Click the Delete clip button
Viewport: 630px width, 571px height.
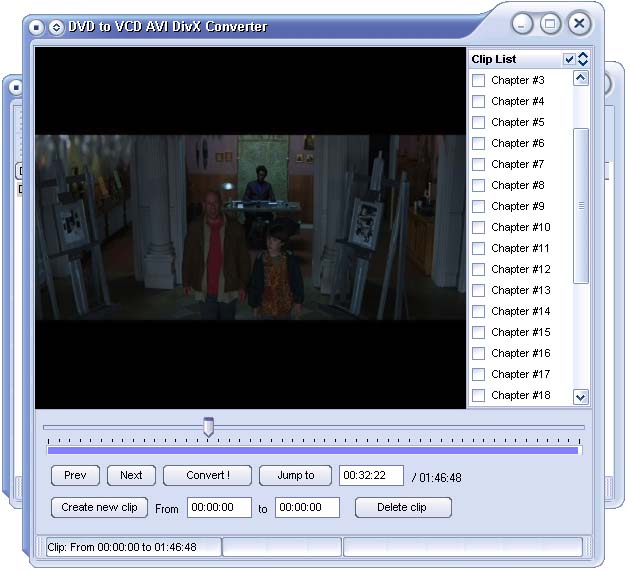pos(403,508)
